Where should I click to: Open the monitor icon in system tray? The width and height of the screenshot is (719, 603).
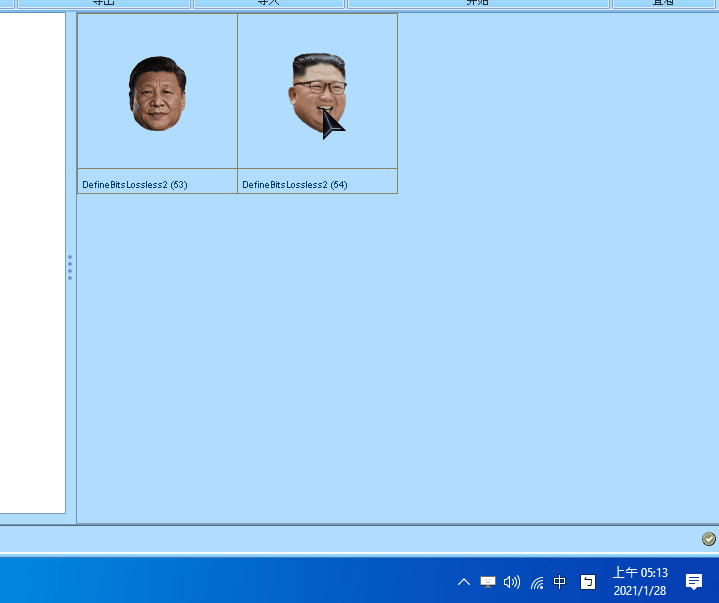point(488,582)
